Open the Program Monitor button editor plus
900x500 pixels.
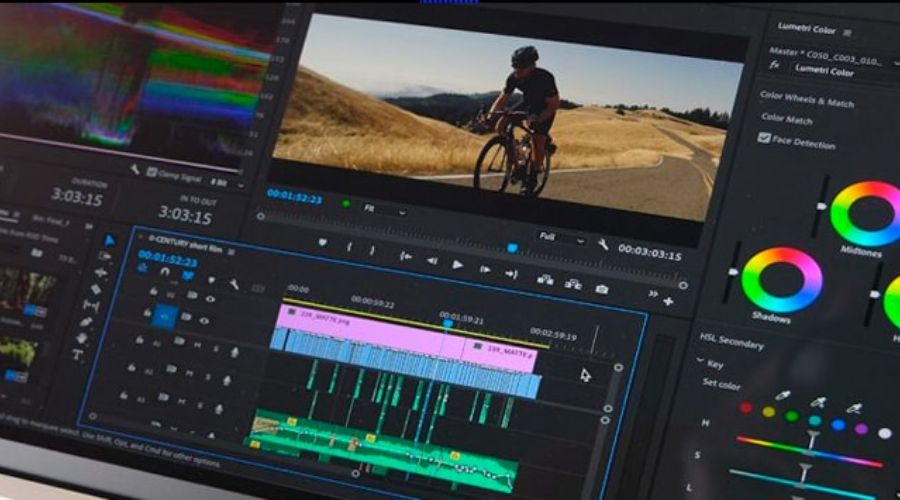tap(669, 301)
